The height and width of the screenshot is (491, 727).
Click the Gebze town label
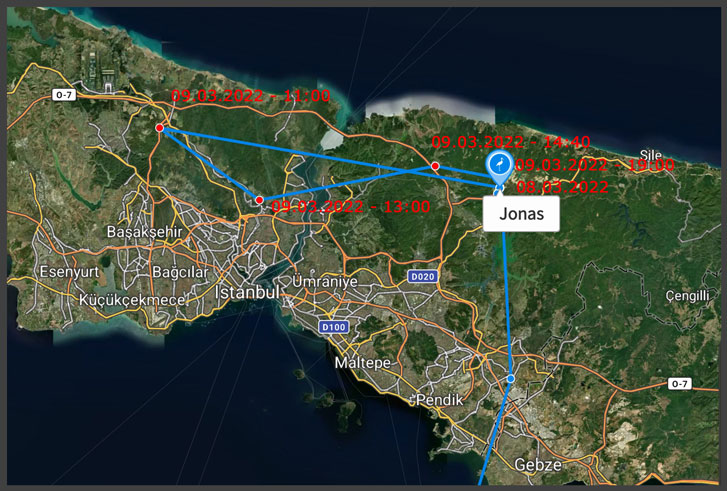point(538,465)
